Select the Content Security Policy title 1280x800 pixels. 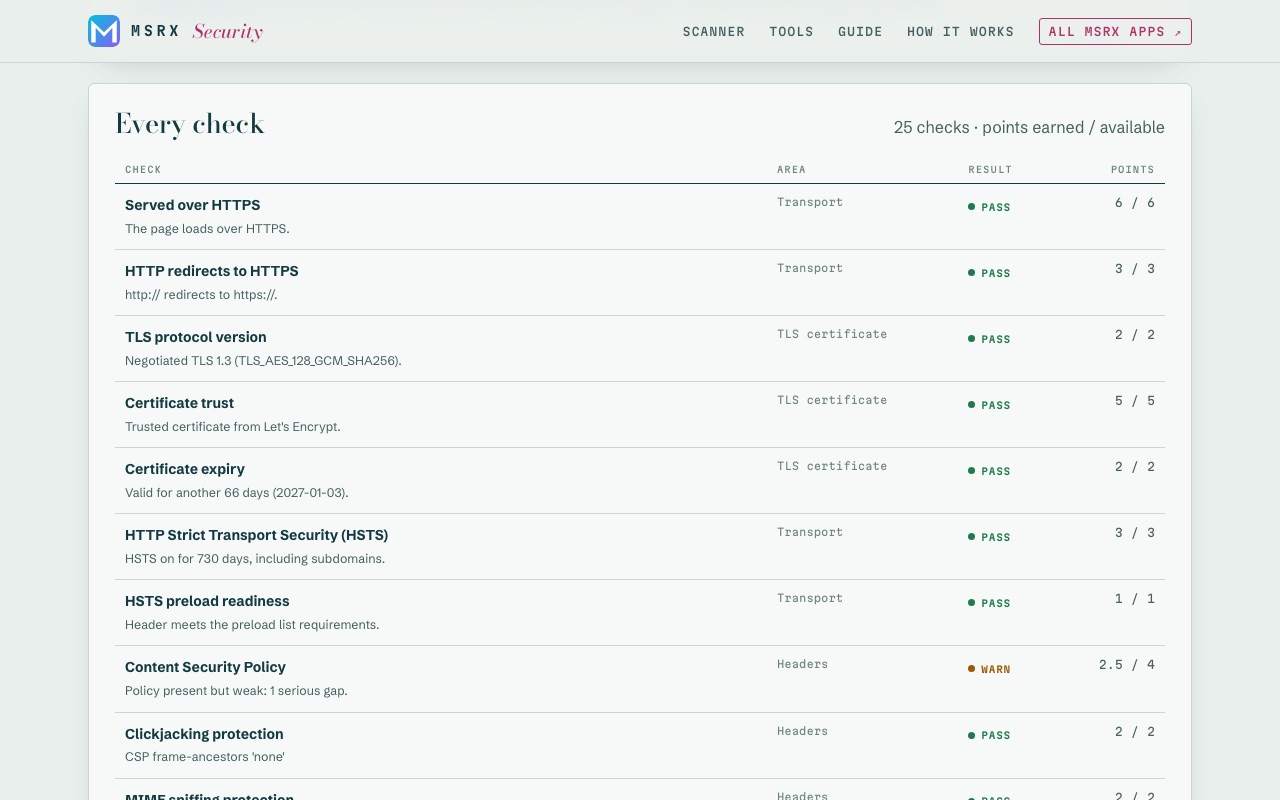click(x=205, y=667)
